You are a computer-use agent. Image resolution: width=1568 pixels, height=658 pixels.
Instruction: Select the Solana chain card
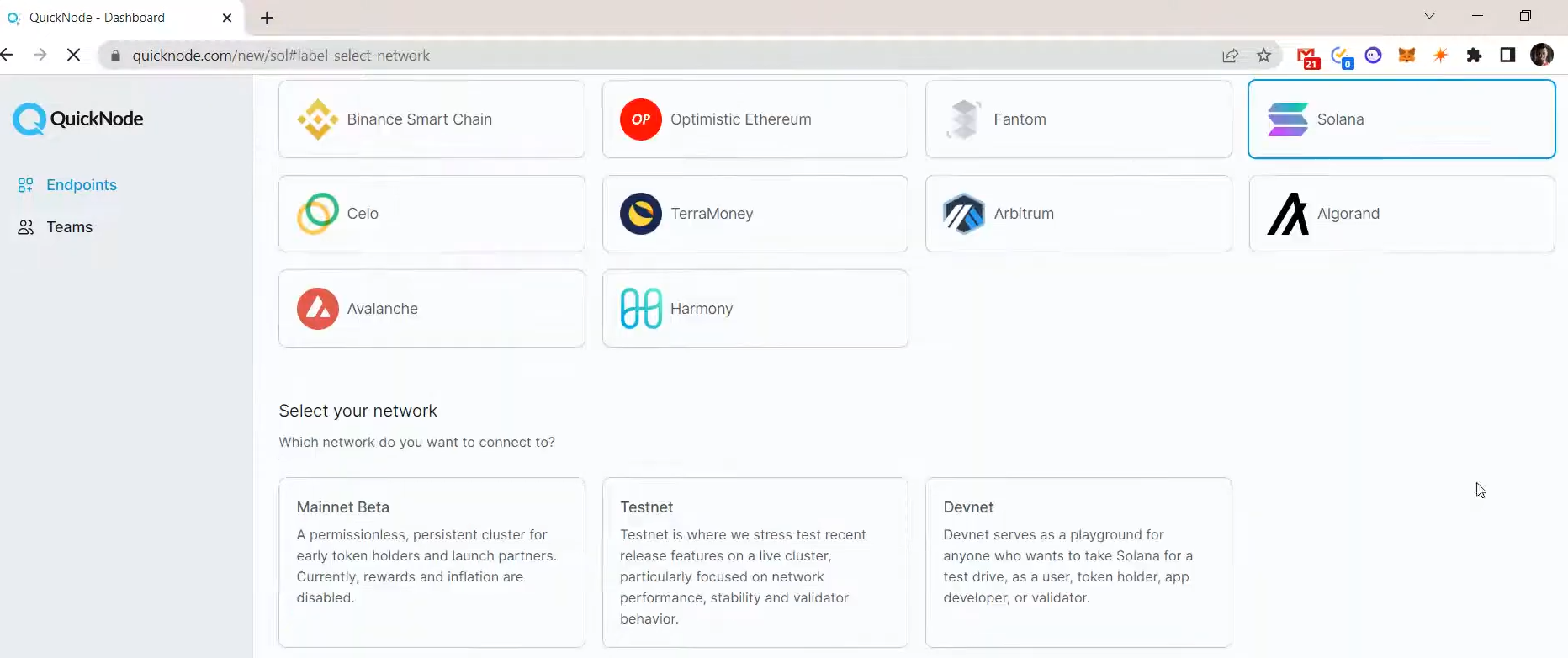pos(1401,119)
